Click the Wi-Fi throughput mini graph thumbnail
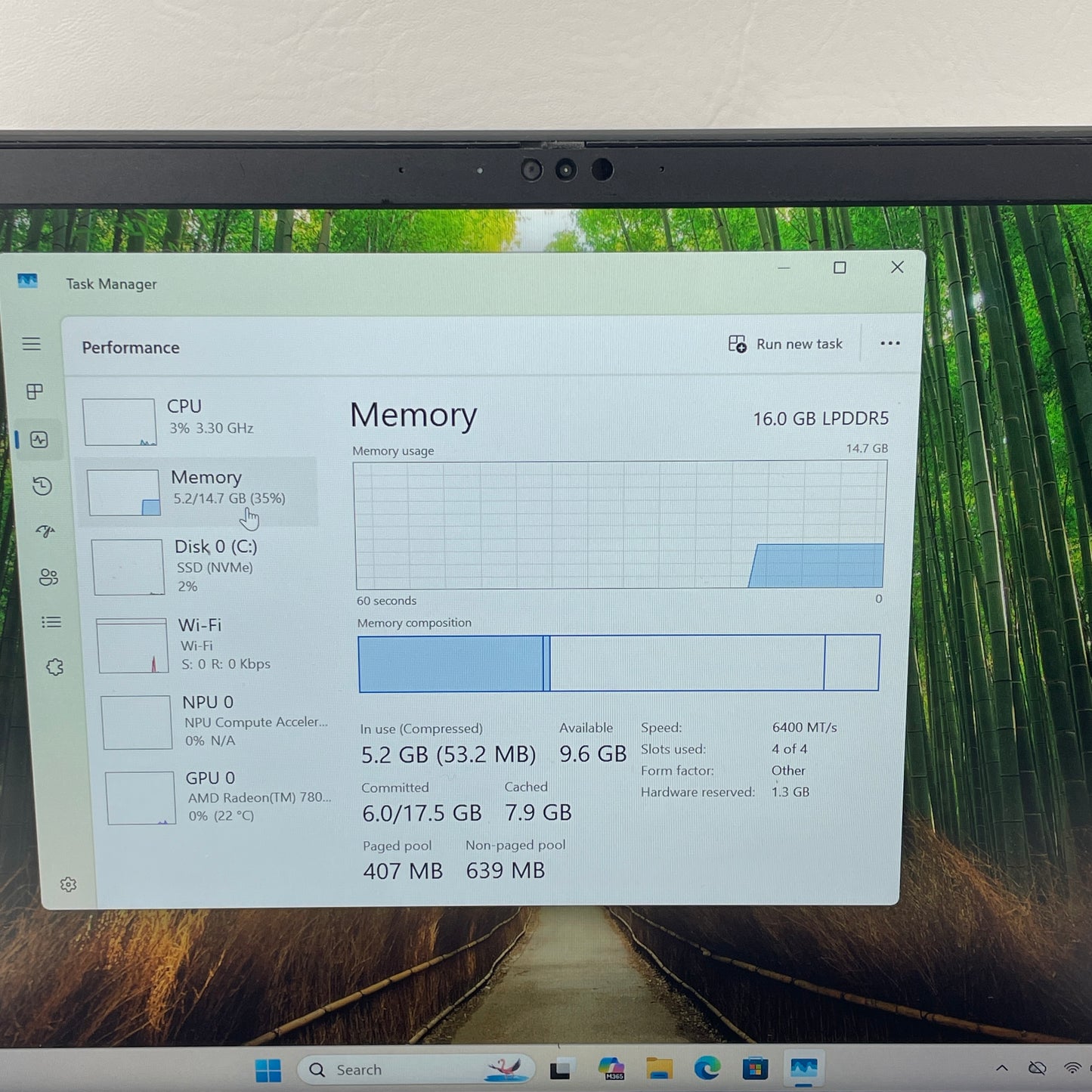Screen dimensions: 1092x1092 pos(133,646)
